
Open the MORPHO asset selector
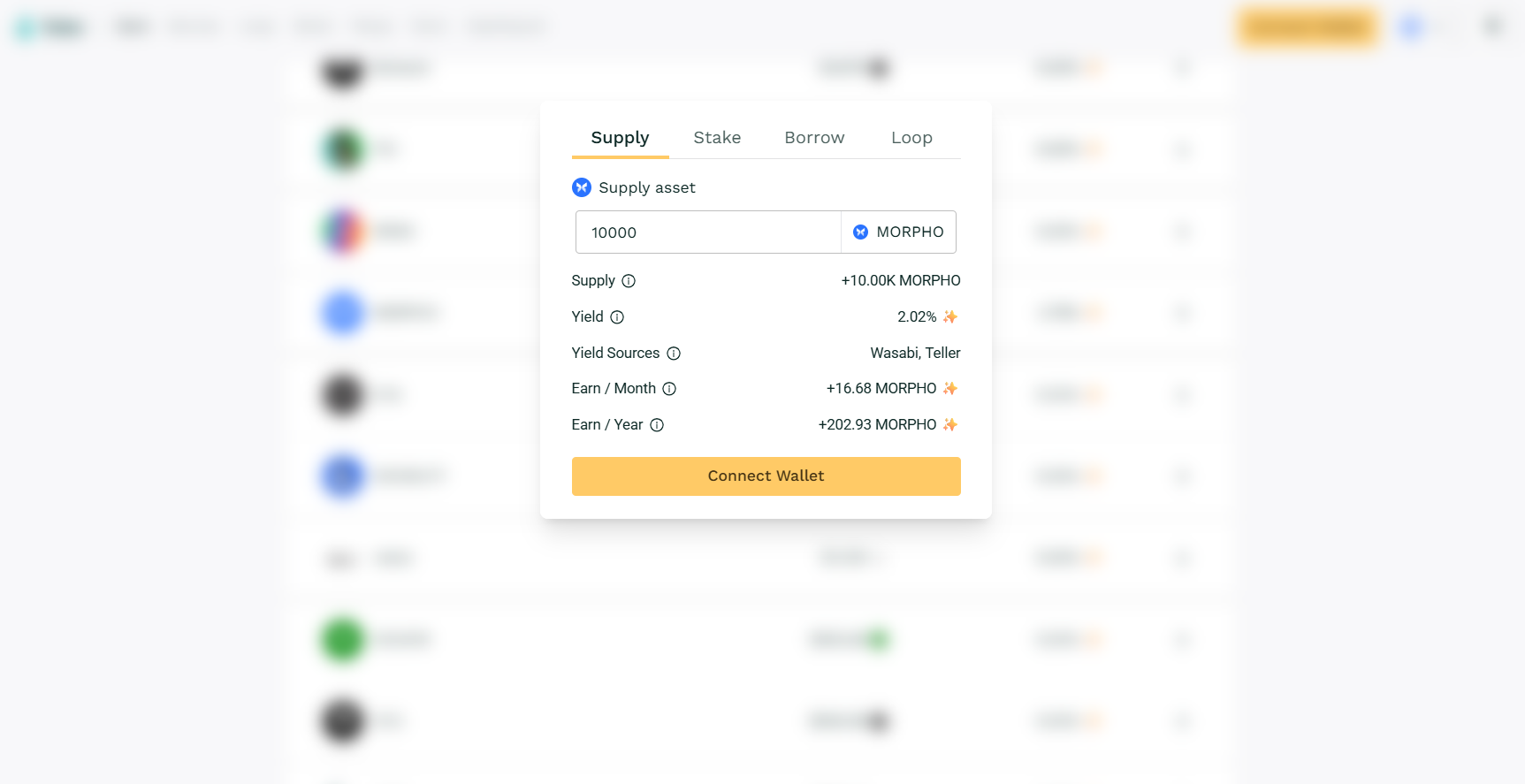[898, 232]
